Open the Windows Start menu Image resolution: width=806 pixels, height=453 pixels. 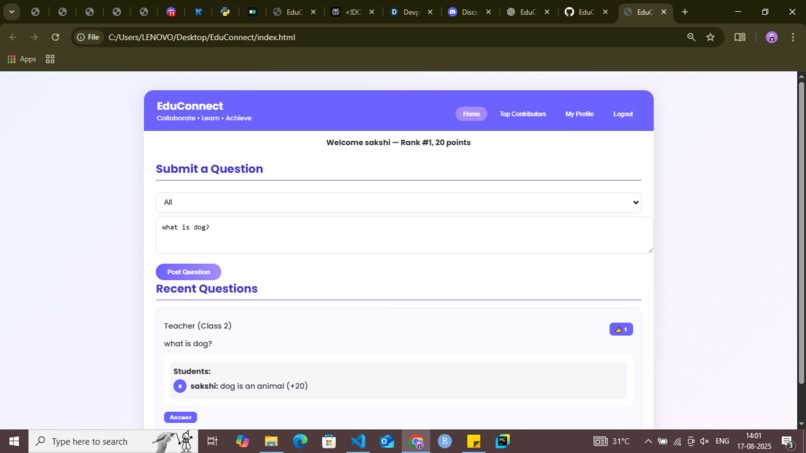point(14,441)
